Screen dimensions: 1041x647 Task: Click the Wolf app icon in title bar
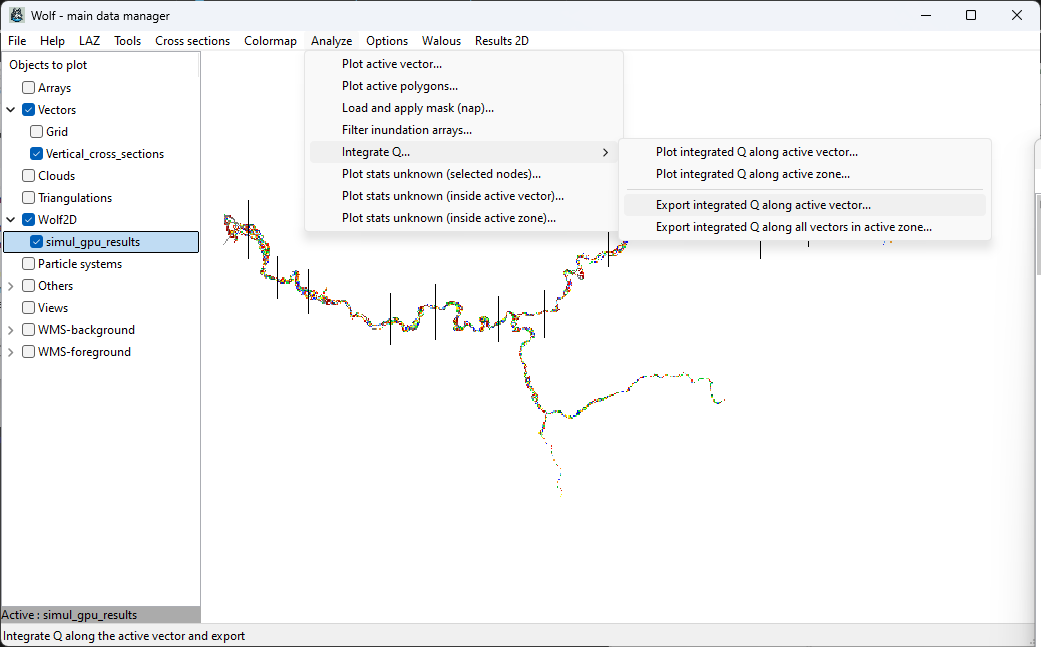click(x=16, y=15)
